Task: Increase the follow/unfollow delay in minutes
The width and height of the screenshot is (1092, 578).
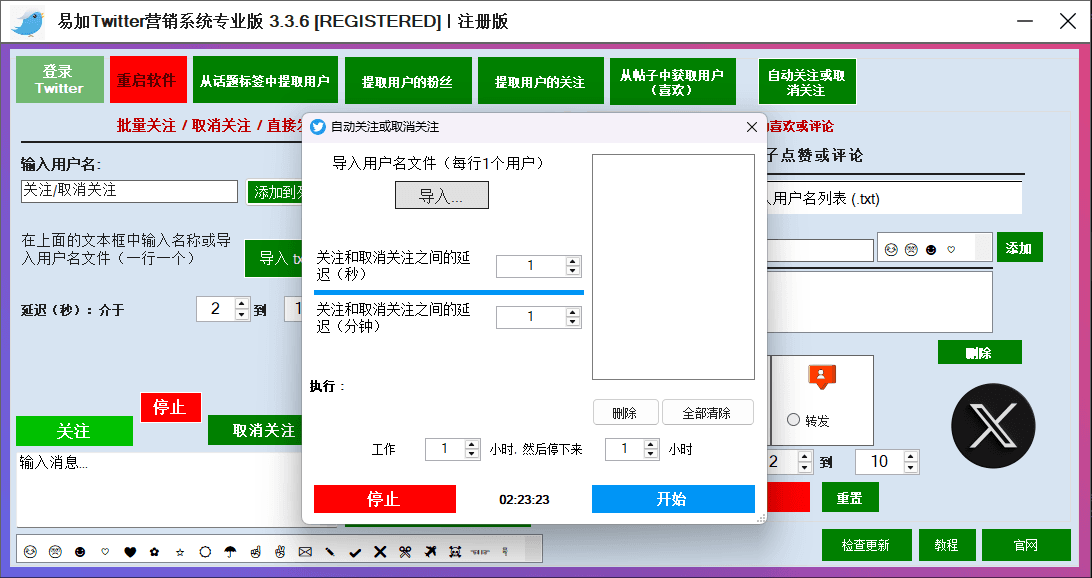Action: [x=573, y=313]
